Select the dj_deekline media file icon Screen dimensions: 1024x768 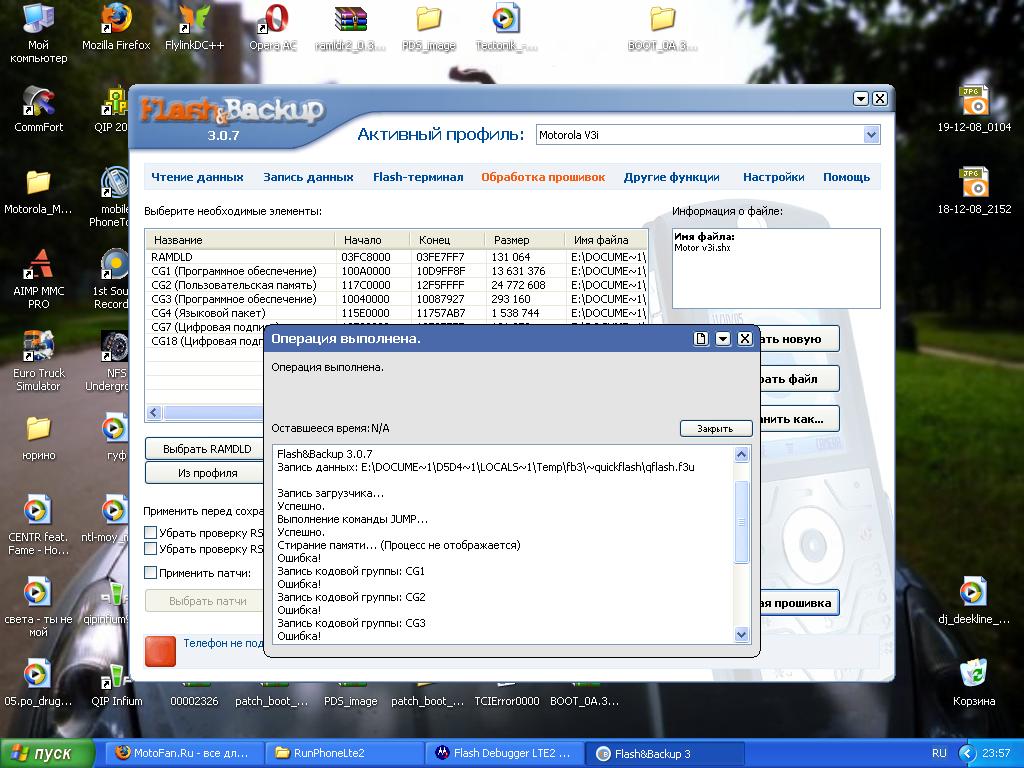point(974,601)
